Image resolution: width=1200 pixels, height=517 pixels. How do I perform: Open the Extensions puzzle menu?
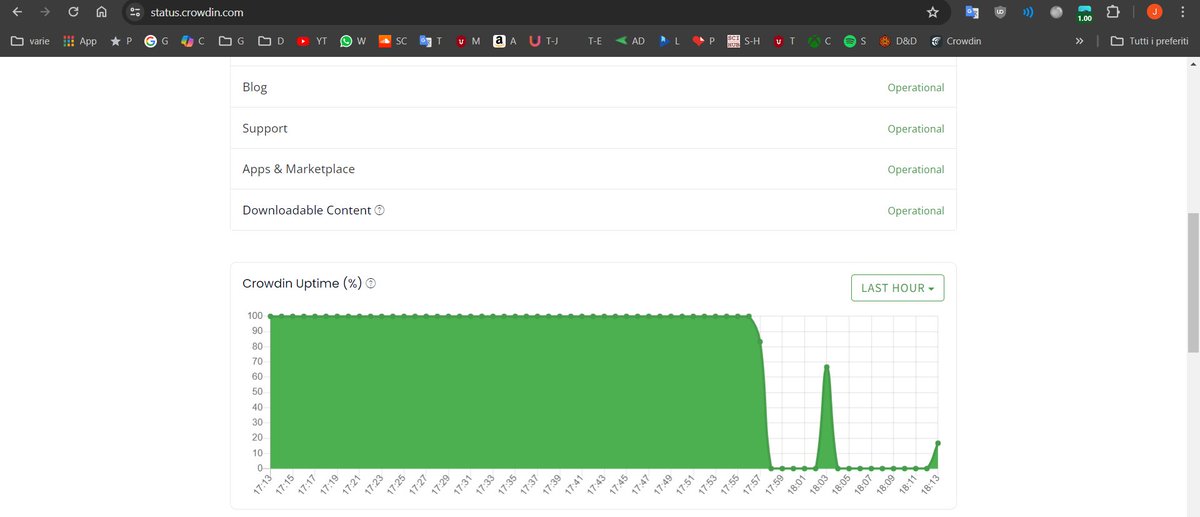click(1114, 13)
